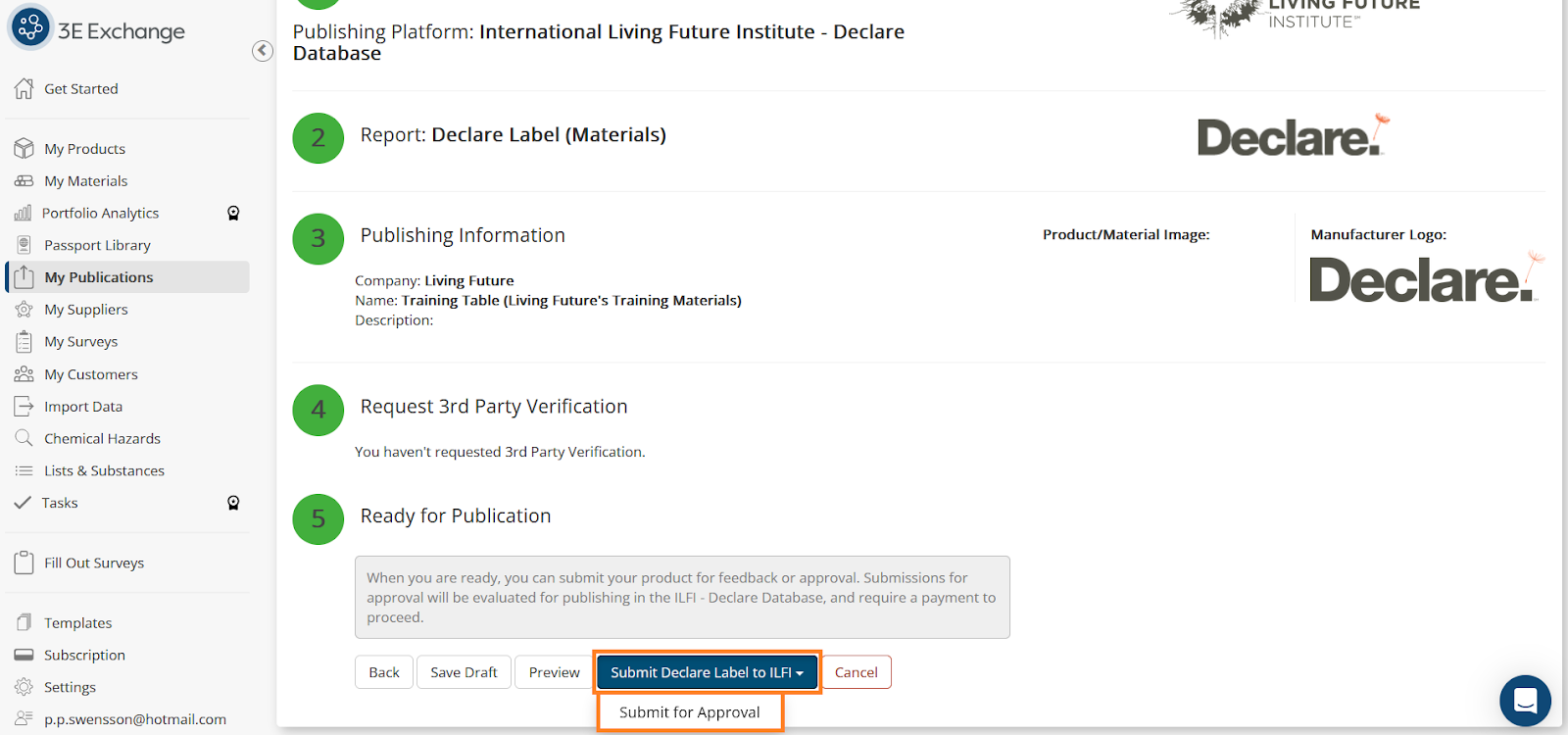This screenshot has width=1568, height=735.
Task: Click the Cancel button
Action: click(857, 672)
